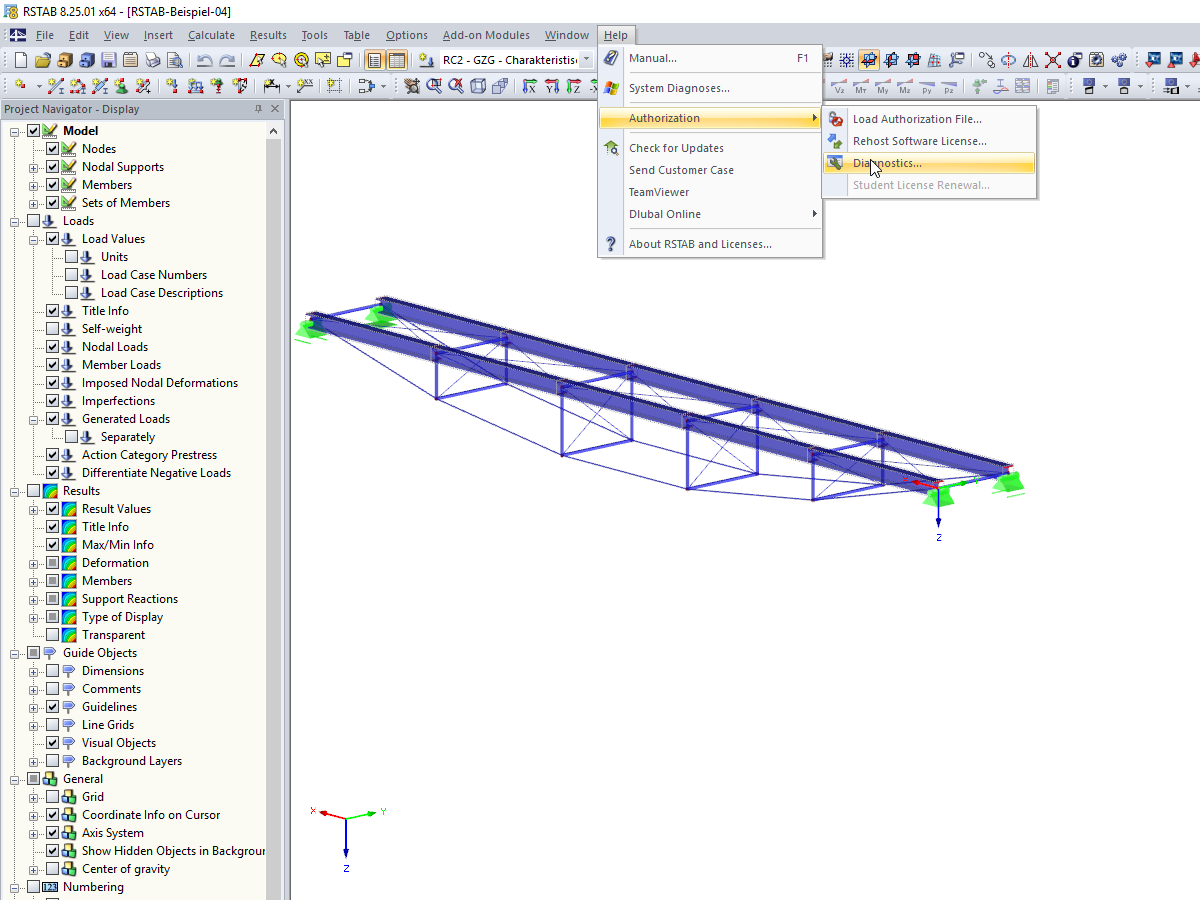
Task: Click the dimension tool icon
Action: pos(270,86)
